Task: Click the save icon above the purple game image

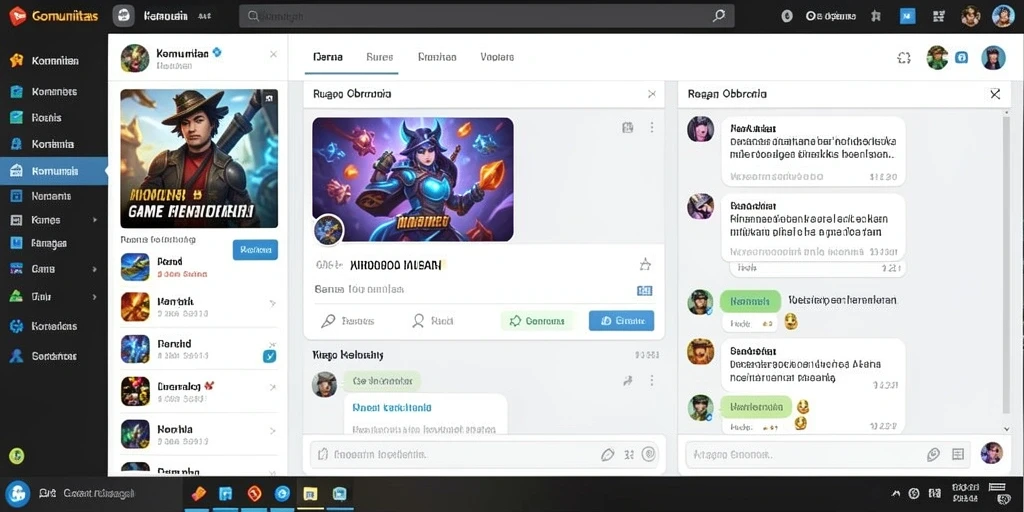Action: 628,127
